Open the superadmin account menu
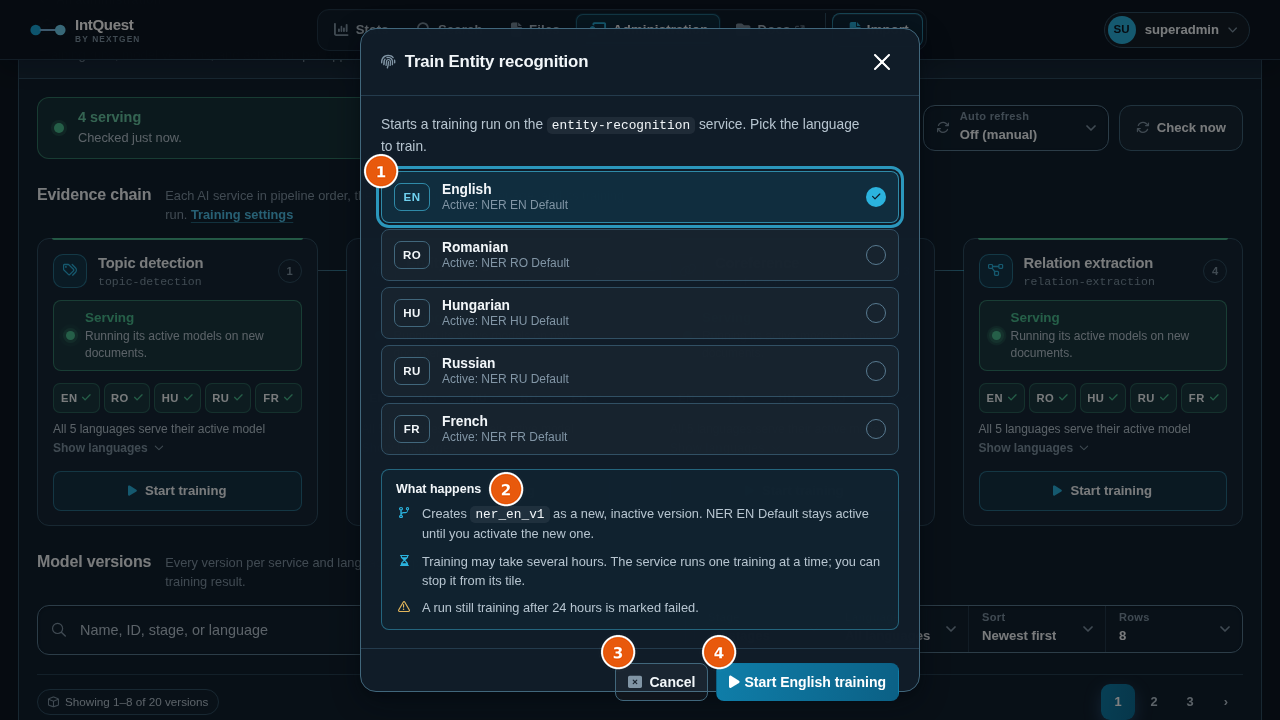 [1177, 30]
